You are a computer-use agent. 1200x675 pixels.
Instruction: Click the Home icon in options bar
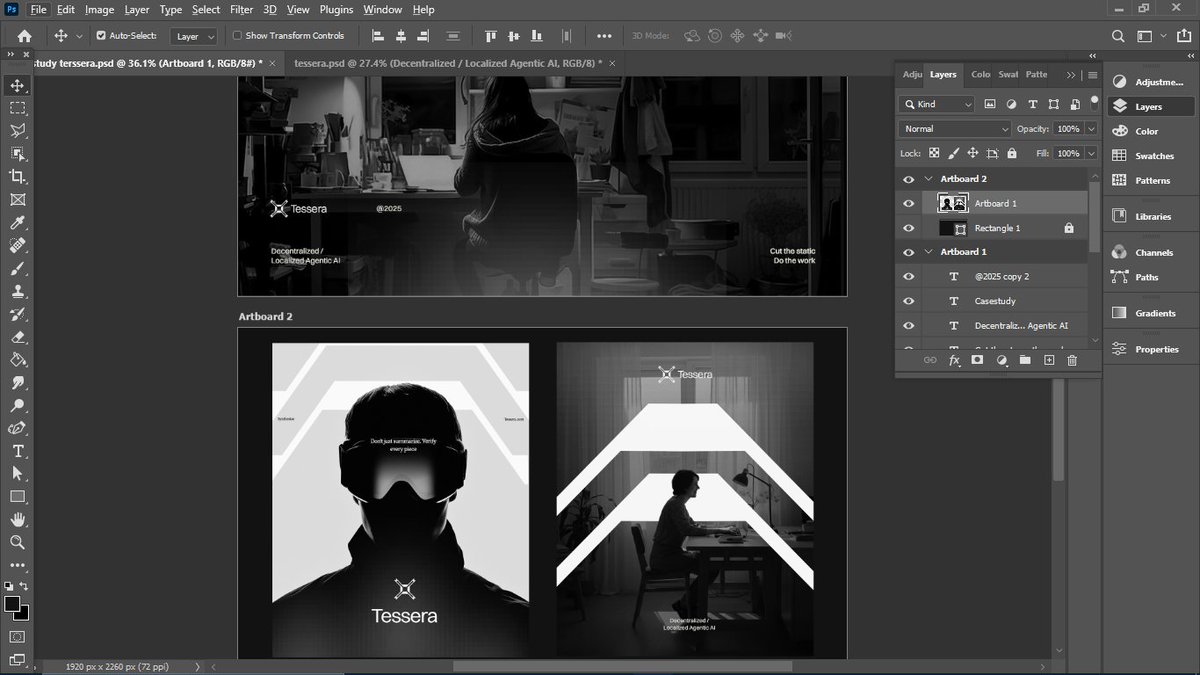(25, 36)
